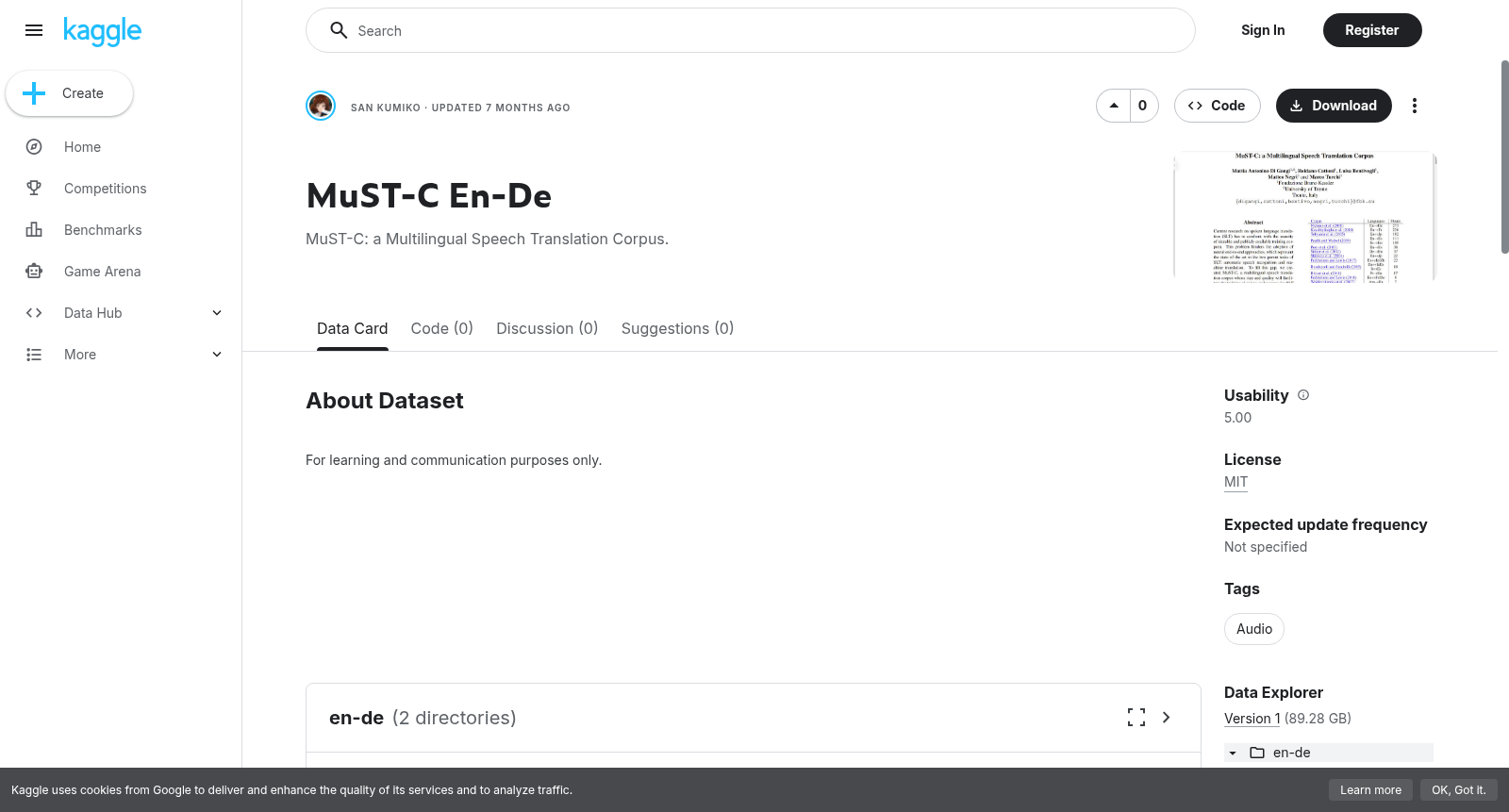The image size is (1509, 812).
Task: Click the Create button
Action: [69, 93]
